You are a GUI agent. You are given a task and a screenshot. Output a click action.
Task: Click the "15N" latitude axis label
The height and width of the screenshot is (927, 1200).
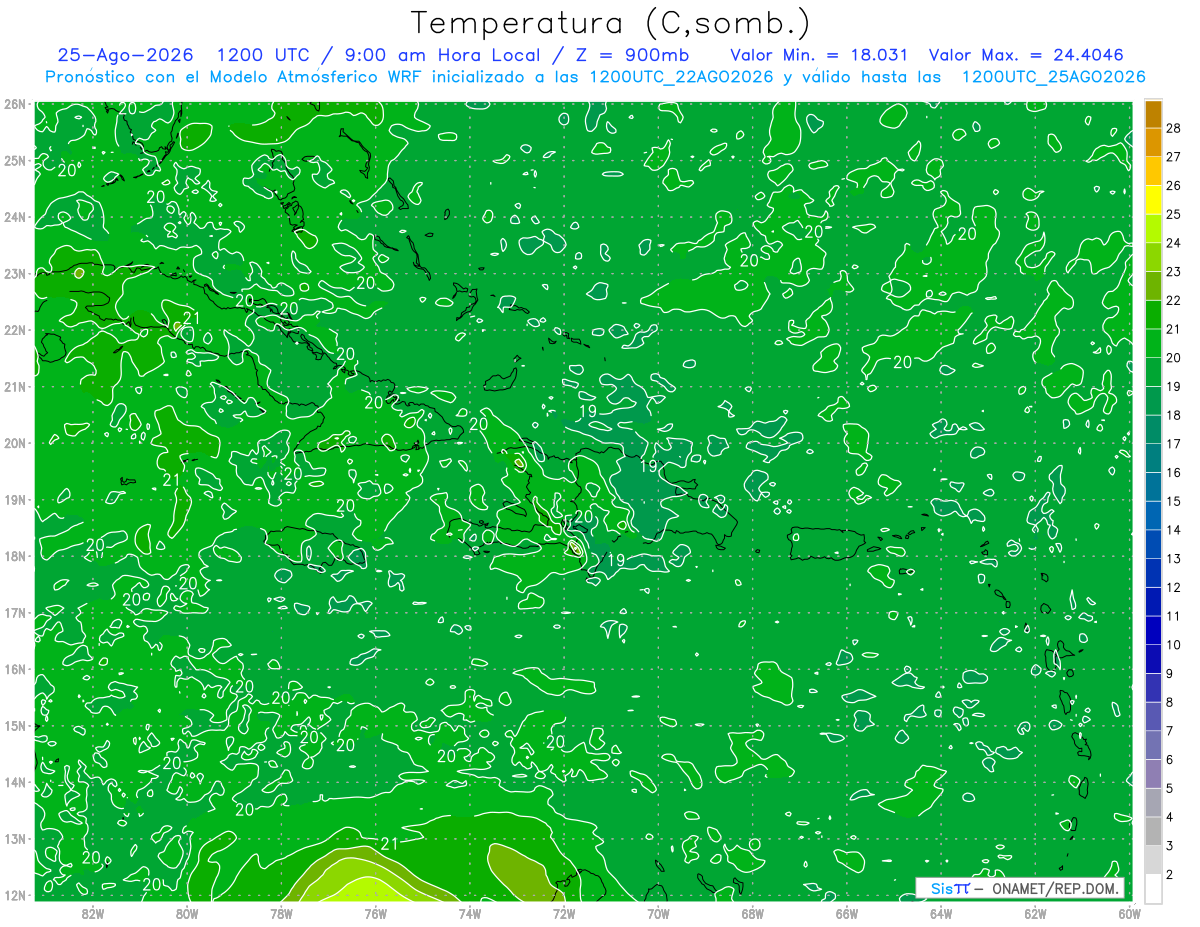[14, 725]
